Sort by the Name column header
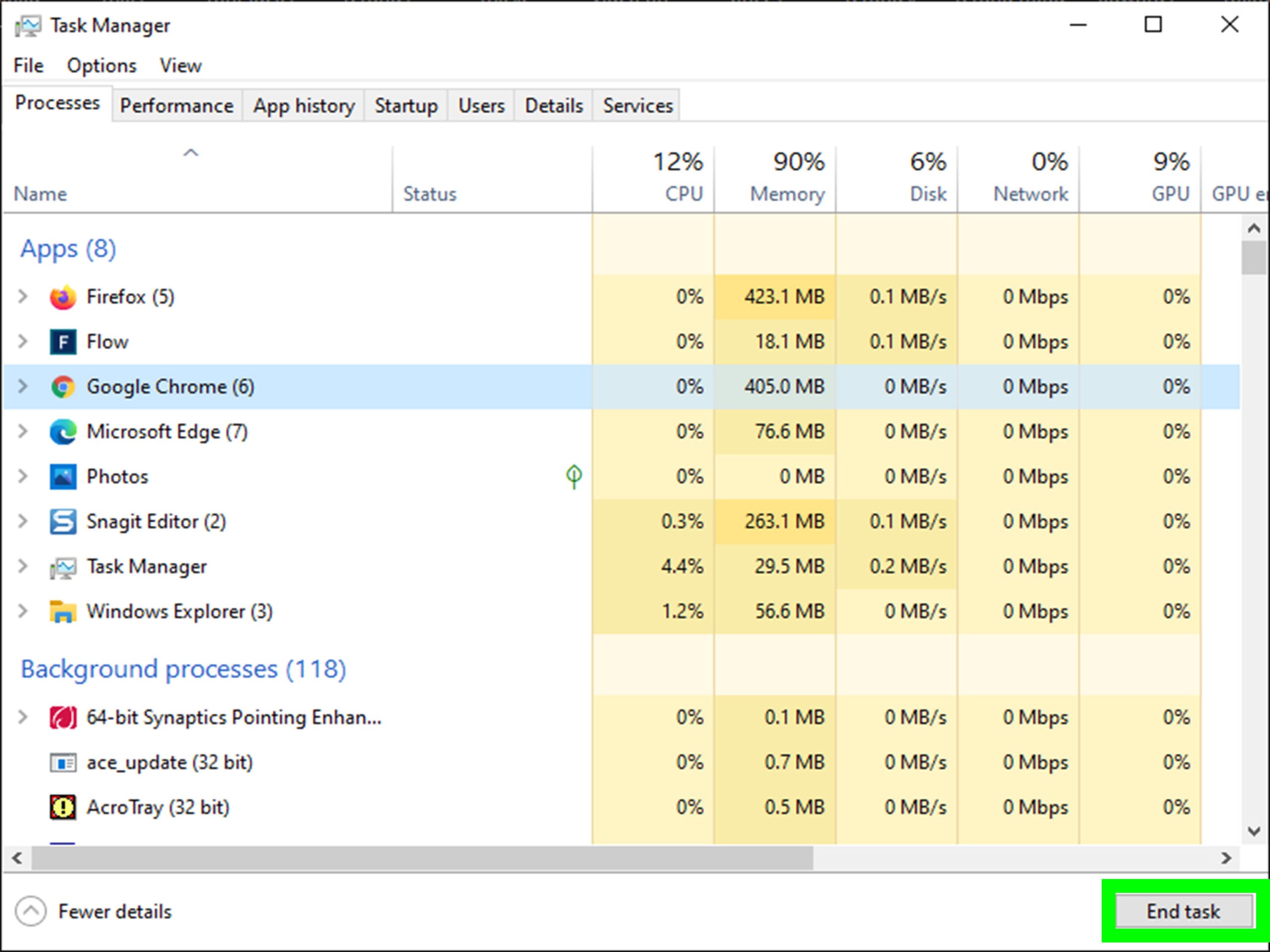 click(x=197, y=179)
